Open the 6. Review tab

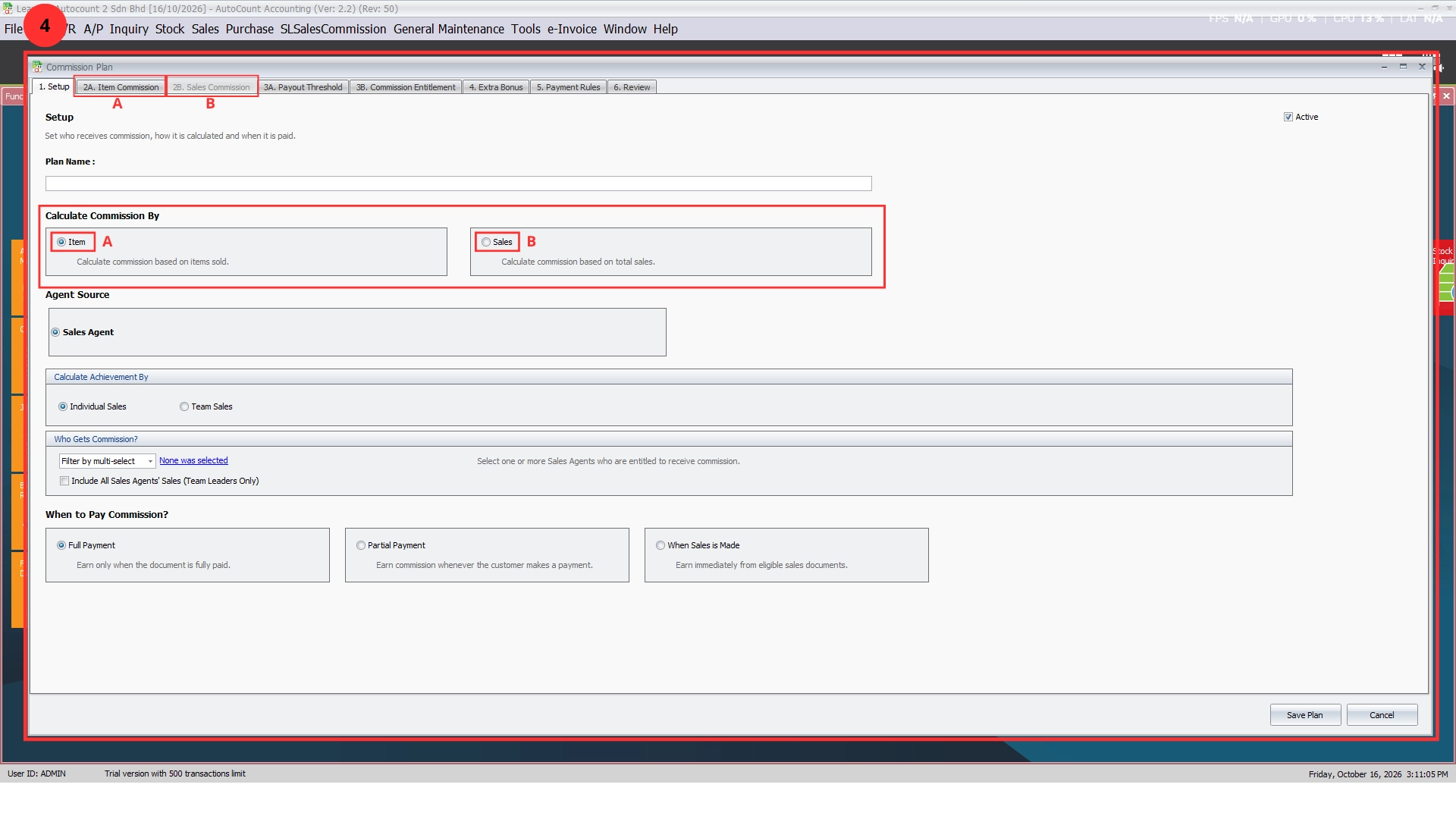point(632,87)
